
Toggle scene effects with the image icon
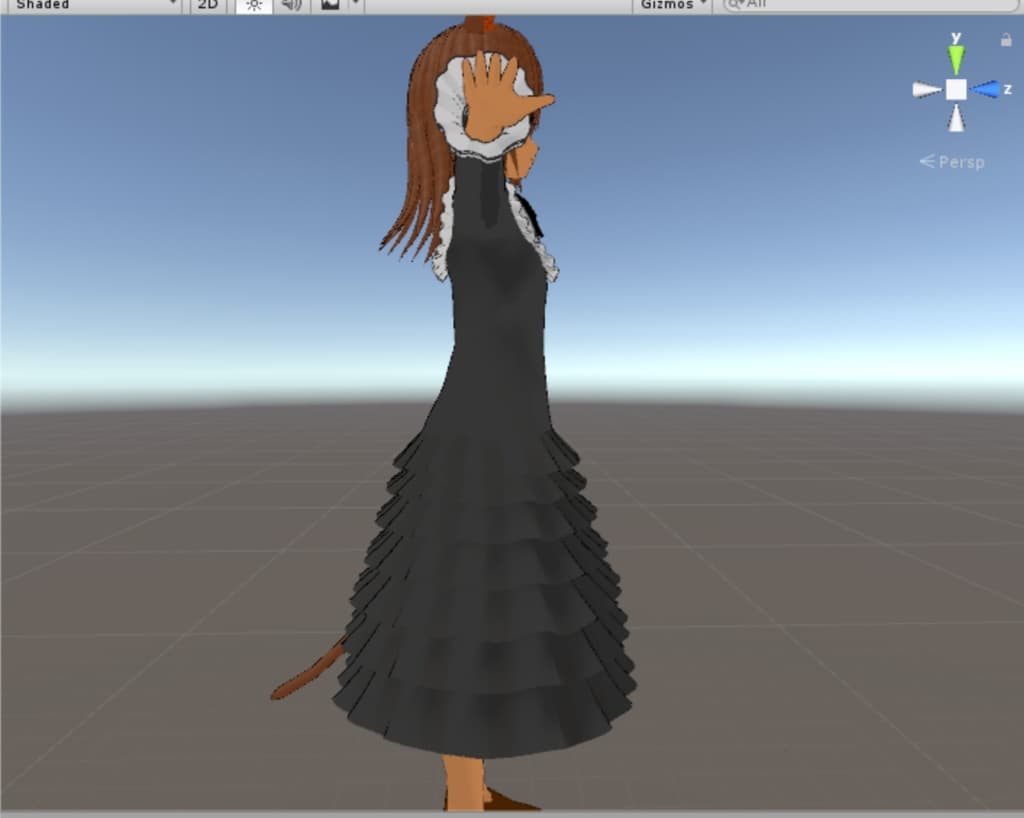330,5
